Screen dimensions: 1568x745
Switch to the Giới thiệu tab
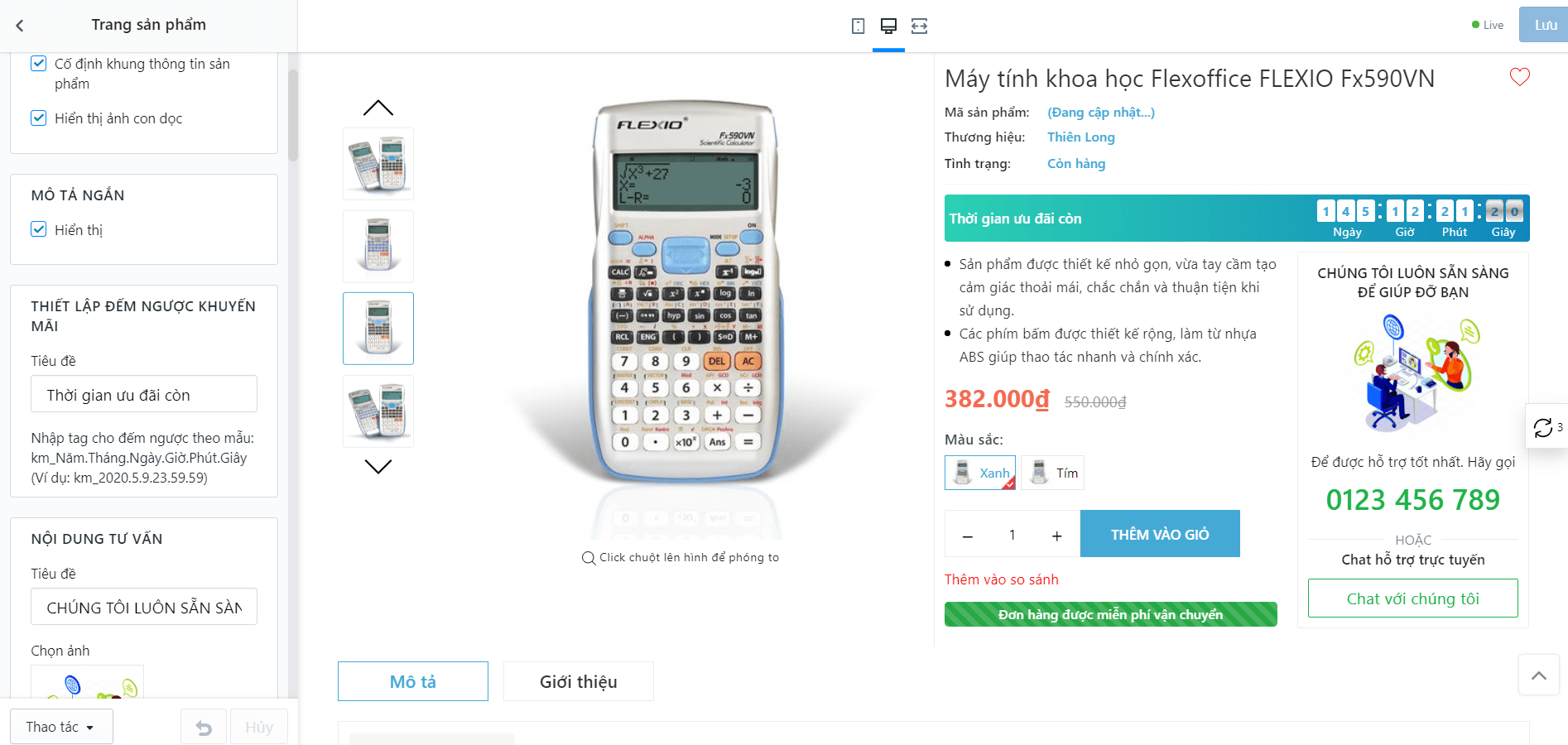tap(578, 681)
